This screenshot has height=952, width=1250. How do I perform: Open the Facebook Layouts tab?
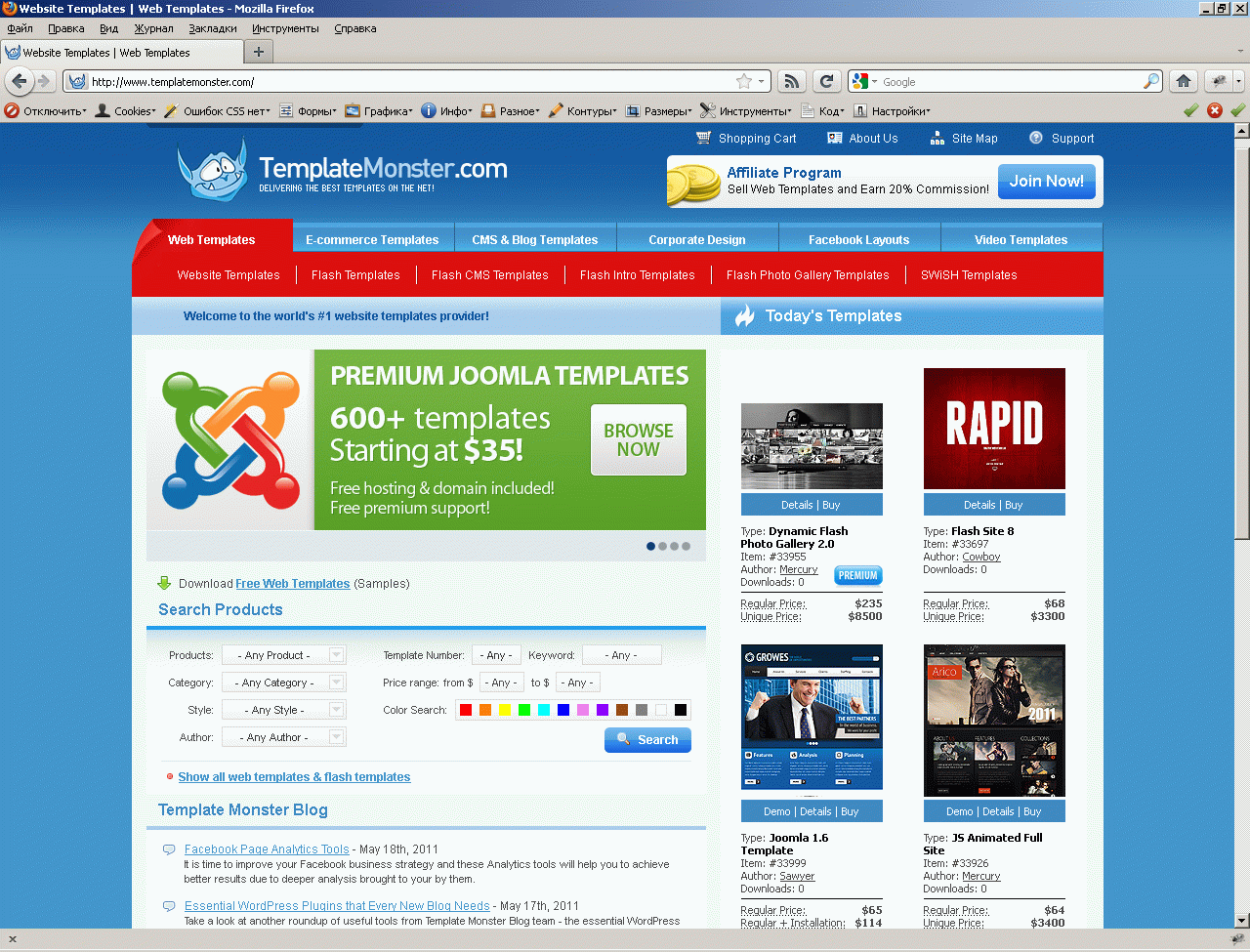859,239
